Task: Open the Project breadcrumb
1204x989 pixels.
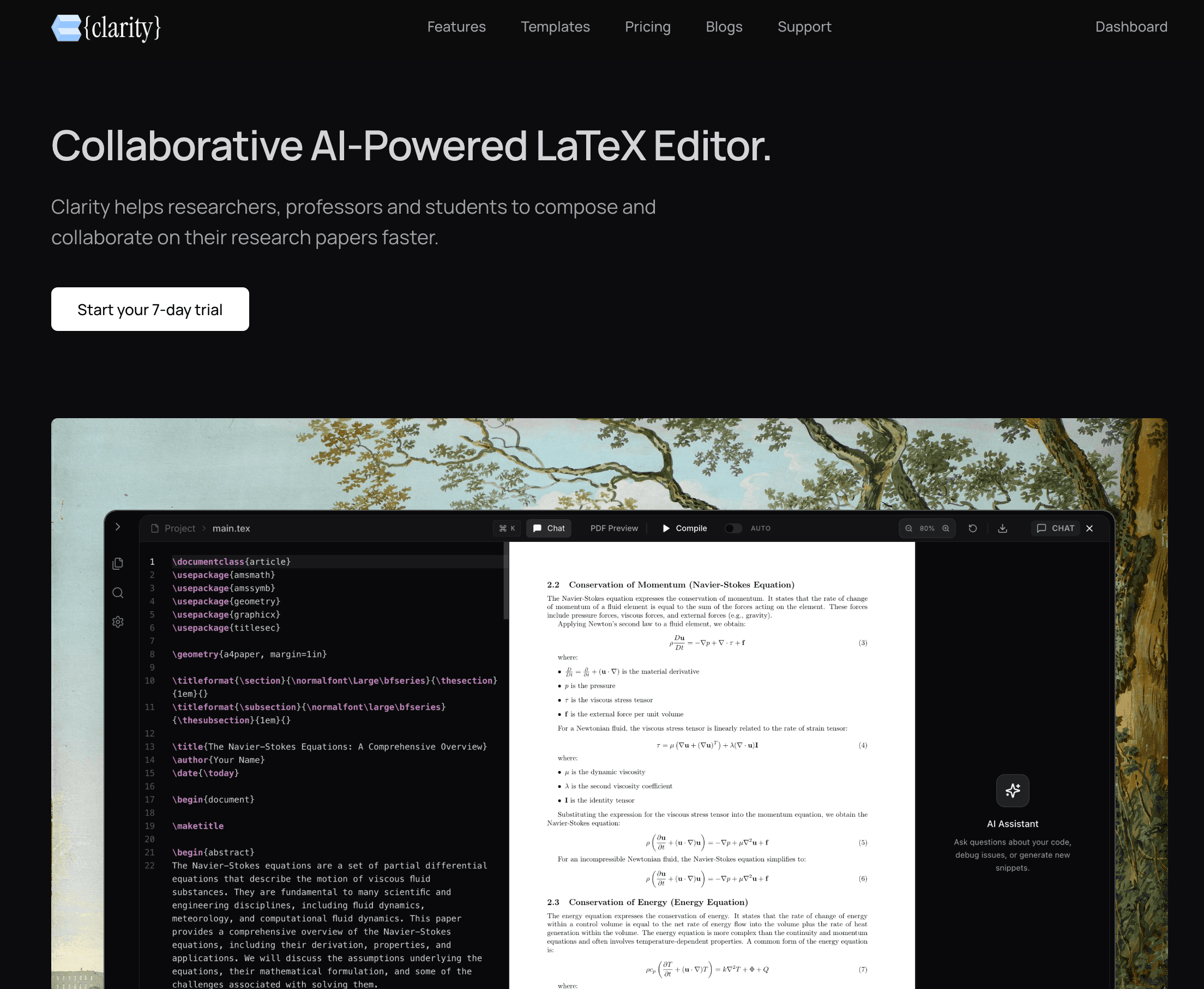Action: pyautogui.click(x=179, y=528)
